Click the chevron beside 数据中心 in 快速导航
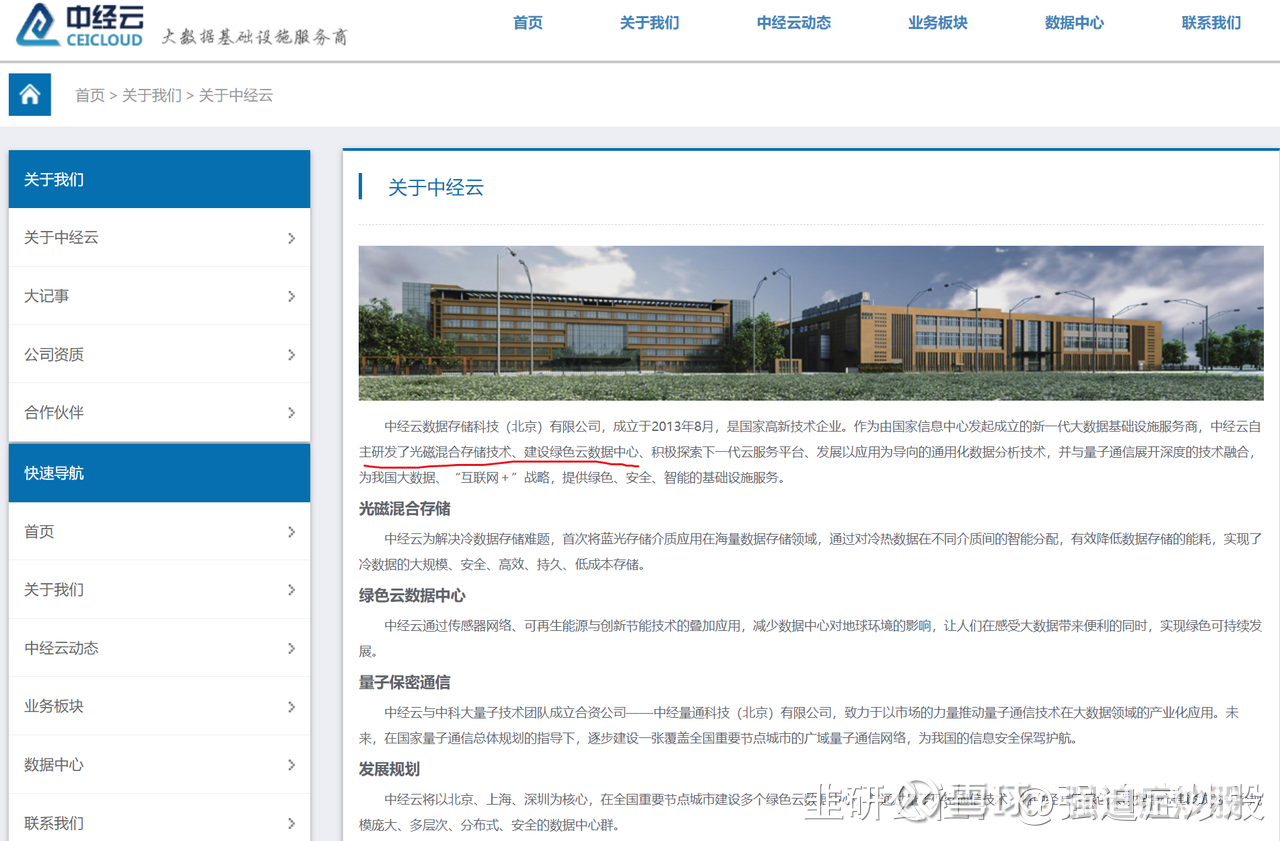The image size is (1280, 841). (x=291, y=765)
